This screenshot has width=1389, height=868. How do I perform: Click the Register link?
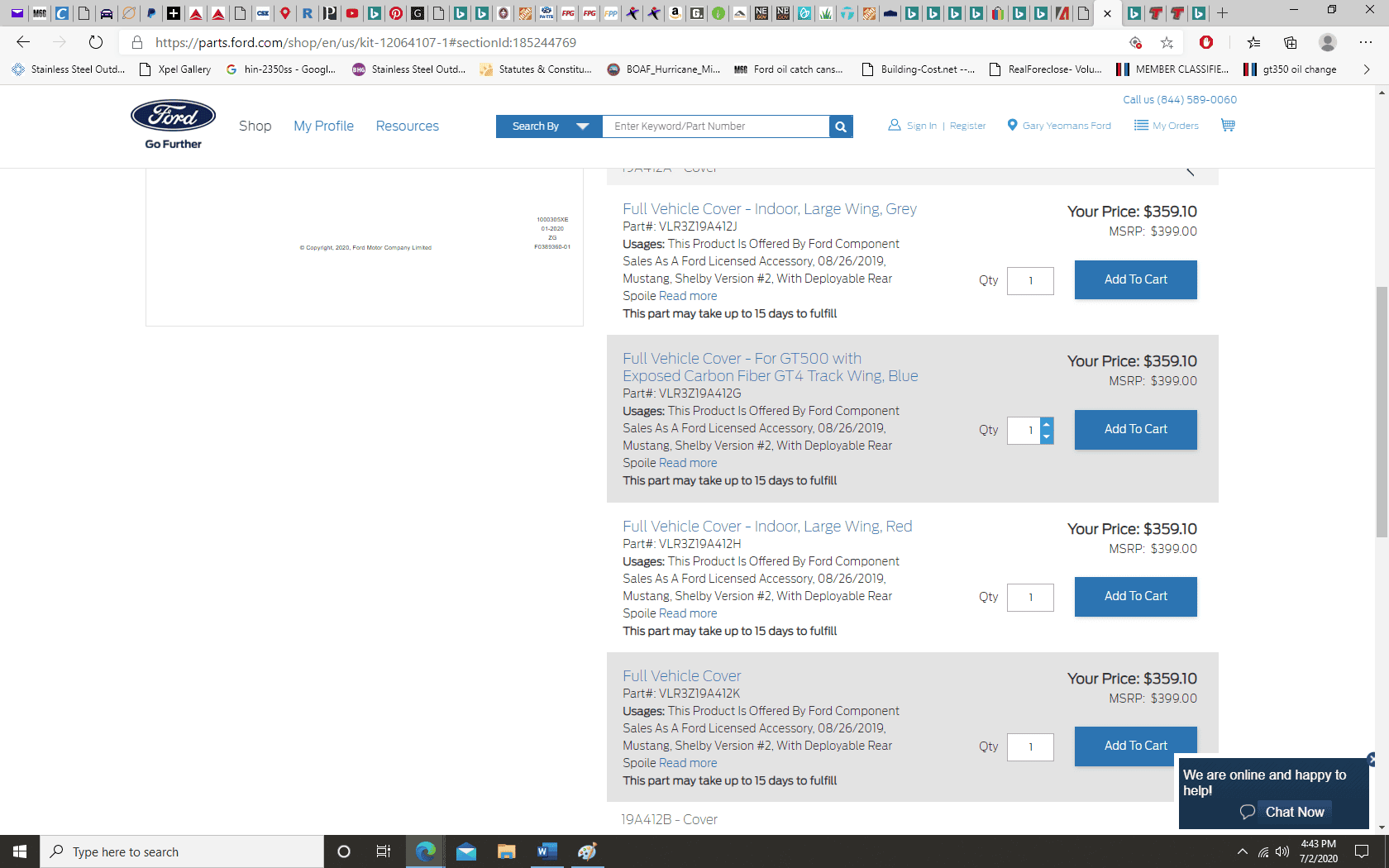(967, 126)
